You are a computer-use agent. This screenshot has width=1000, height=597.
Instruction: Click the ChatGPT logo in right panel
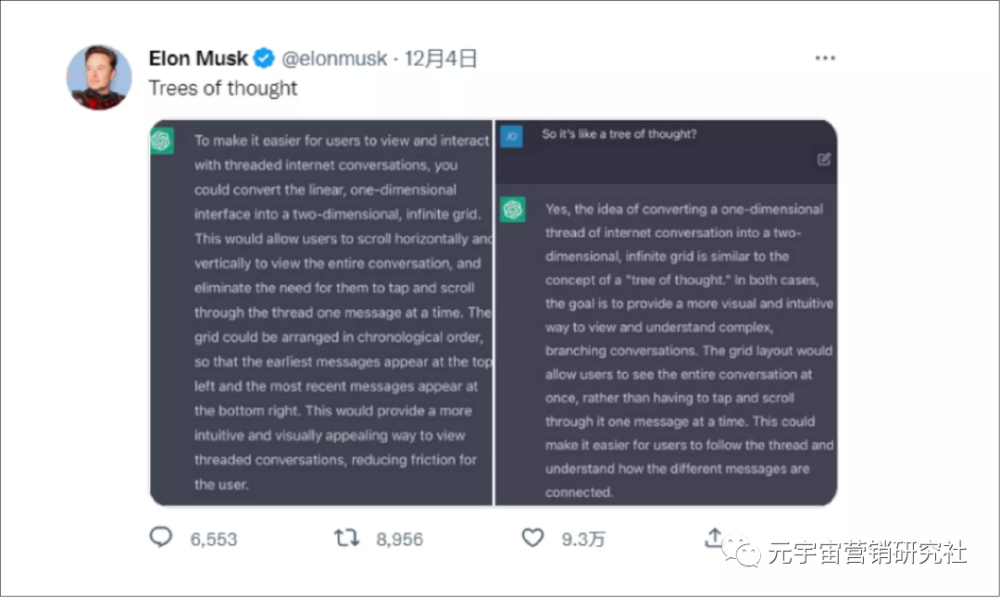pyautogui.click(x=514, y=210)
